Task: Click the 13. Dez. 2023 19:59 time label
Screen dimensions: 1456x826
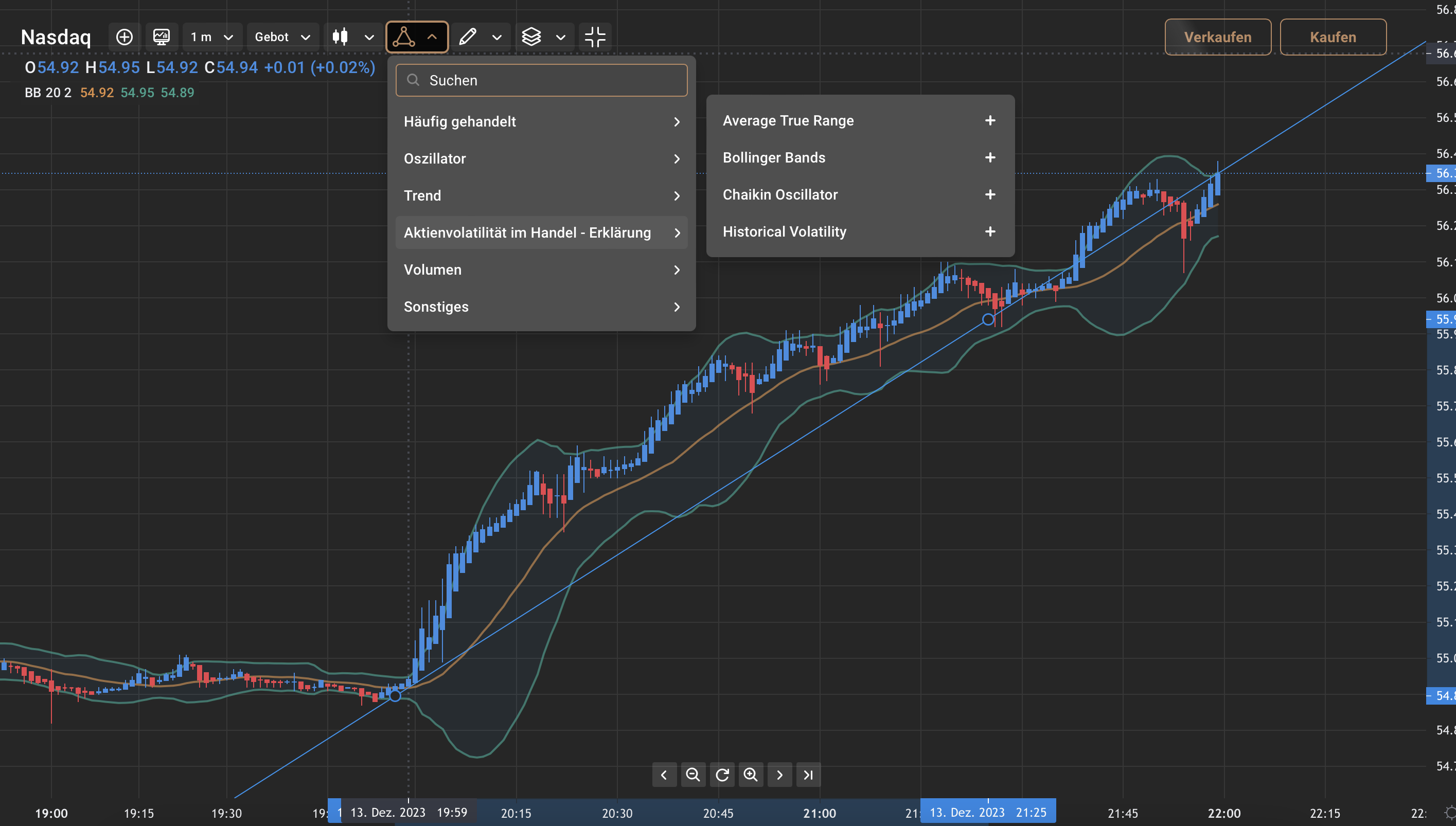Action: point(409,813)
